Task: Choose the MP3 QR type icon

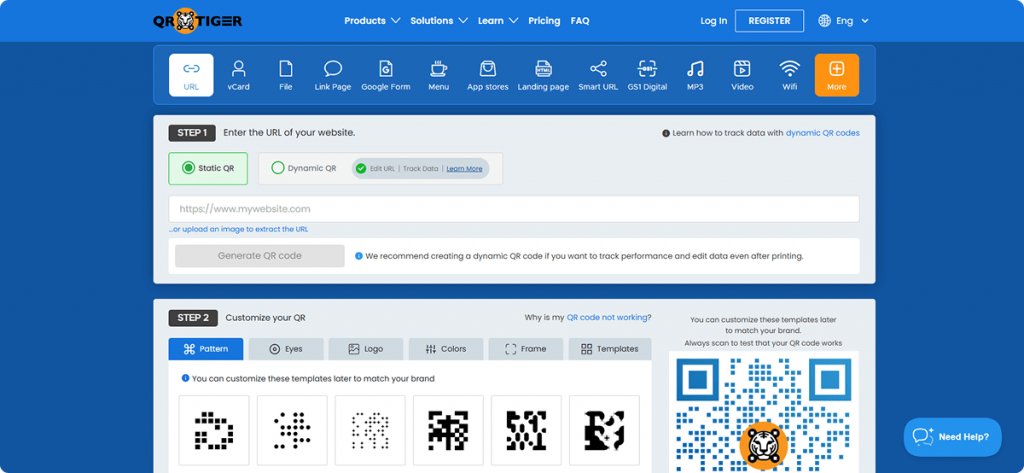Action: point(695,75)
